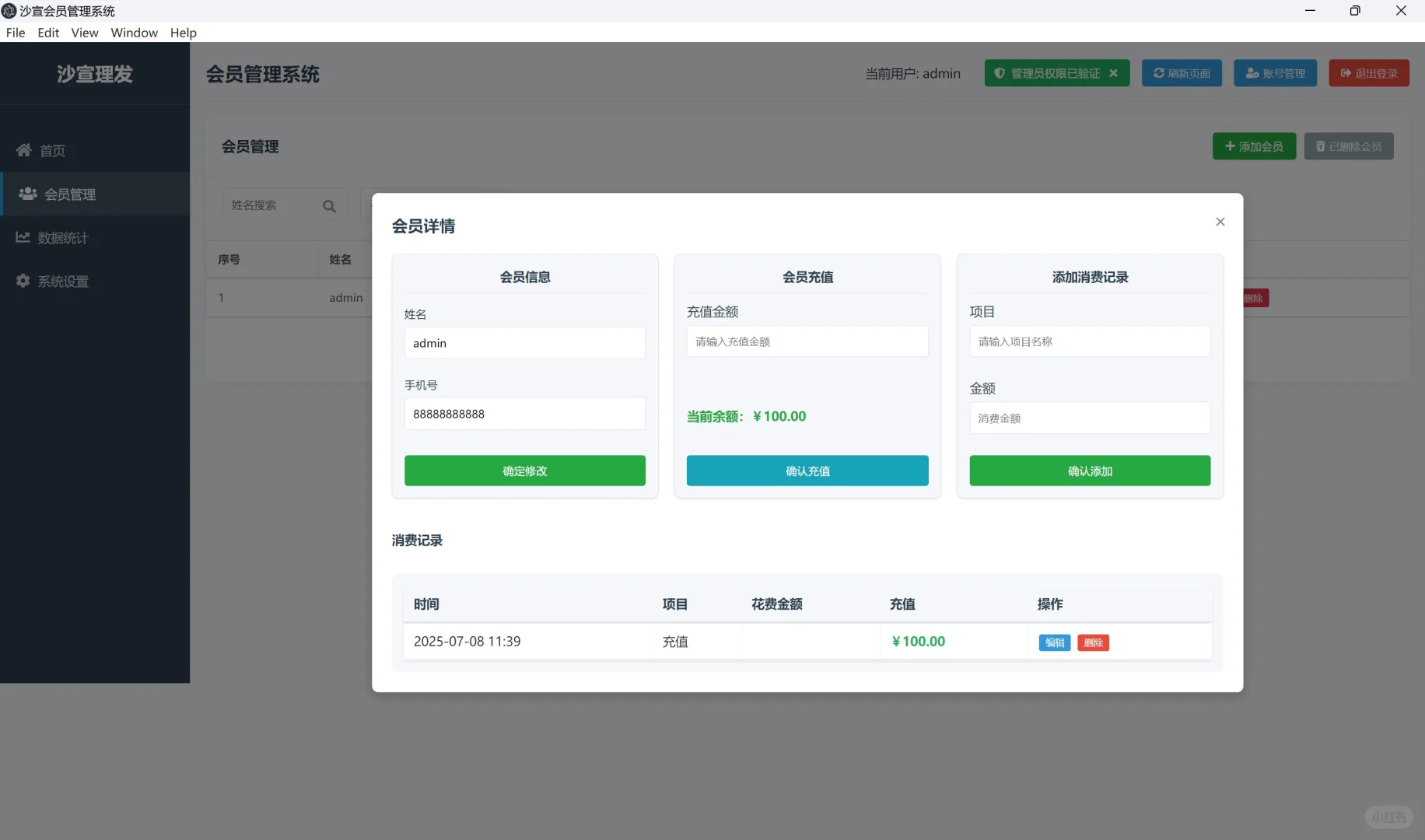Select the 首页 home icon in sidebar

(23, 150)
